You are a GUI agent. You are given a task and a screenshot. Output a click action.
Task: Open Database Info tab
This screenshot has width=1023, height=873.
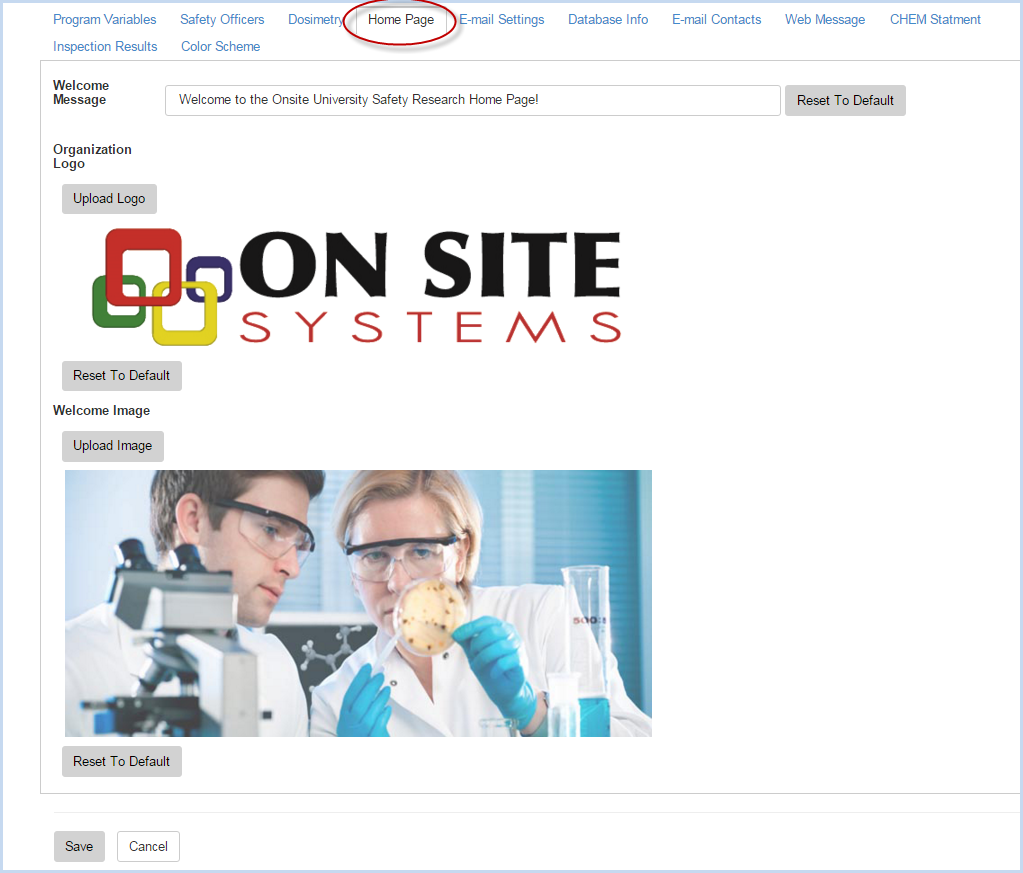pos(608,20)
